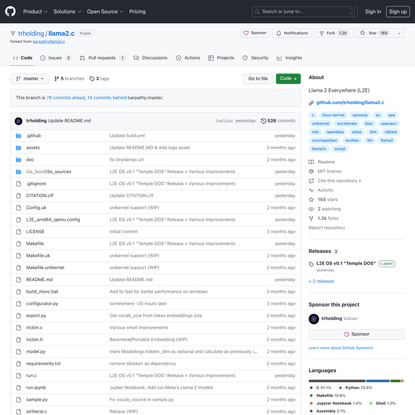415x415 pixels.
Task: Open the run.ipynb file
Action: 36,388
